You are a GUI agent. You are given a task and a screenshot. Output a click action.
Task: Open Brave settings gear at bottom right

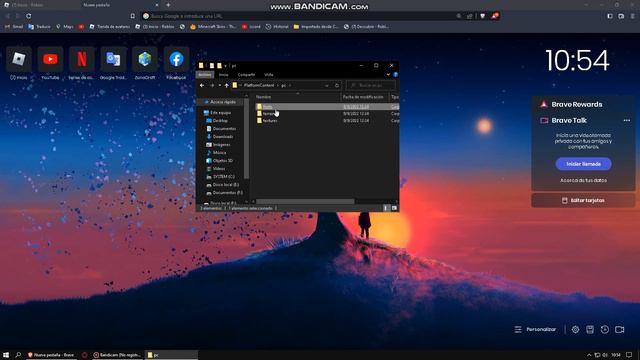[x=575, y=329]
